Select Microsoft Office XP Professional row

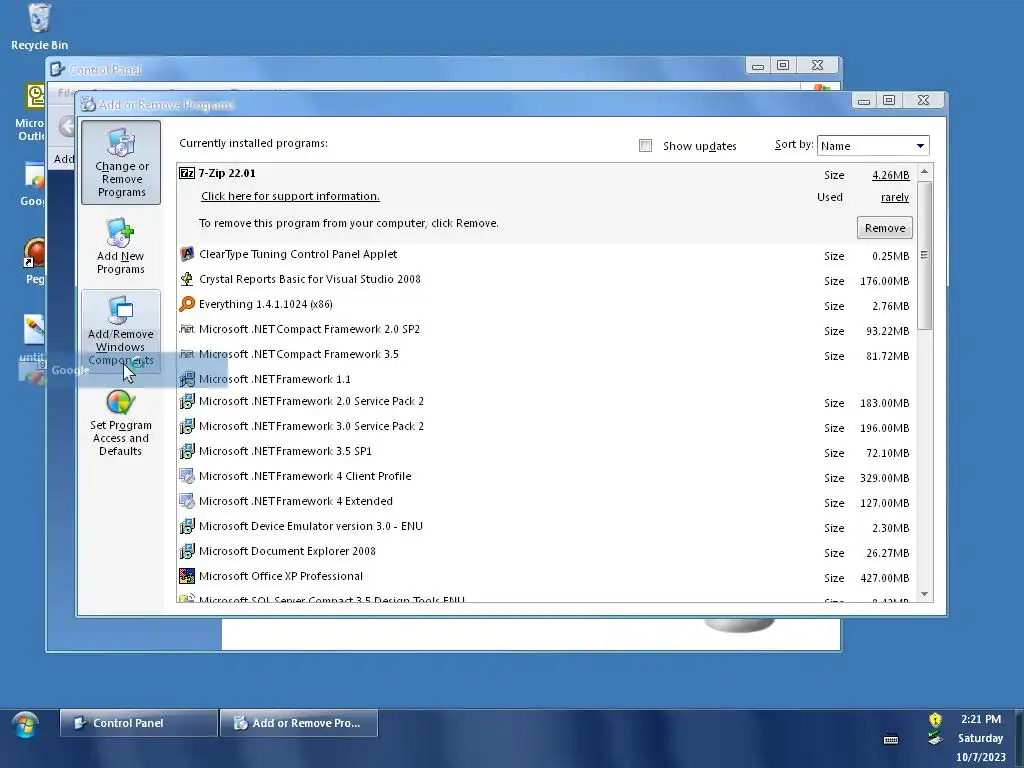pos(547,577)
